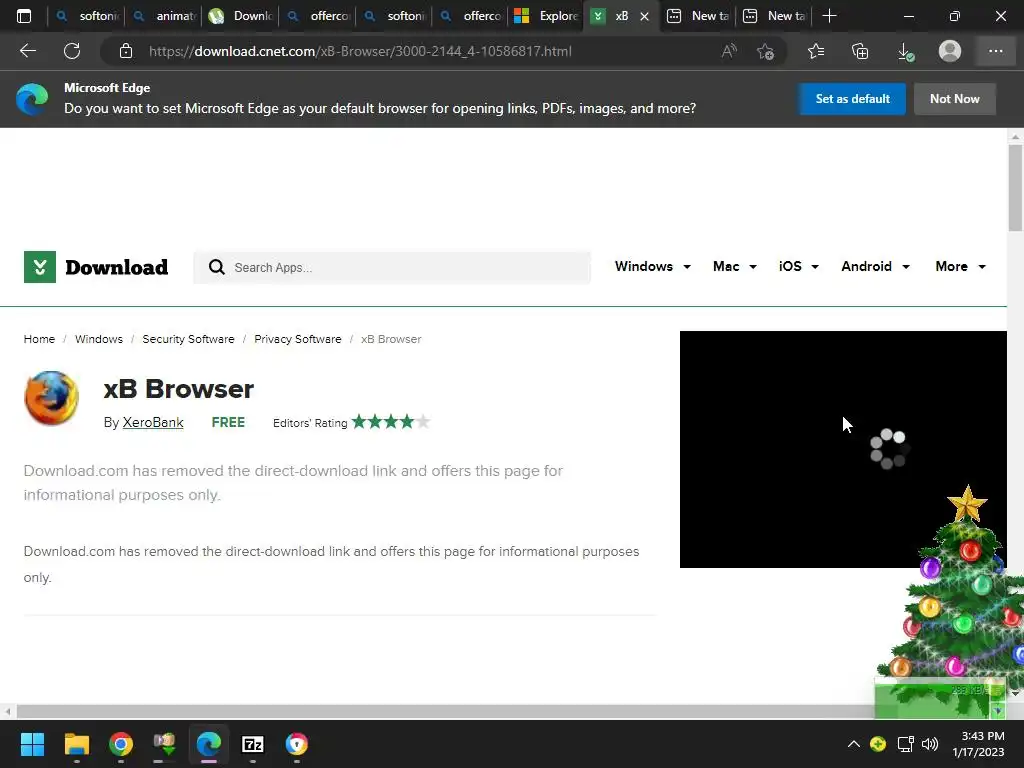Click the loading video panel
1024x768 pixels.
tap(843, 449)
